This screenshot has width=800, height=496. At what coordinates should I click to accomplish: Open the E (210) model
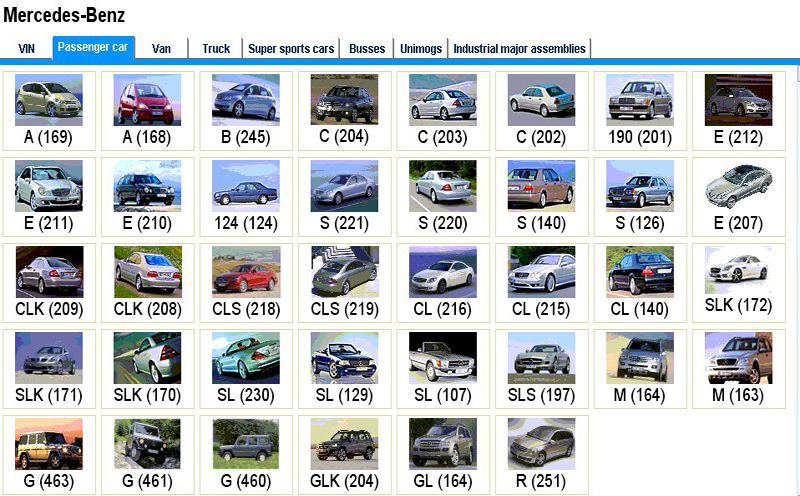coord(147,197)
